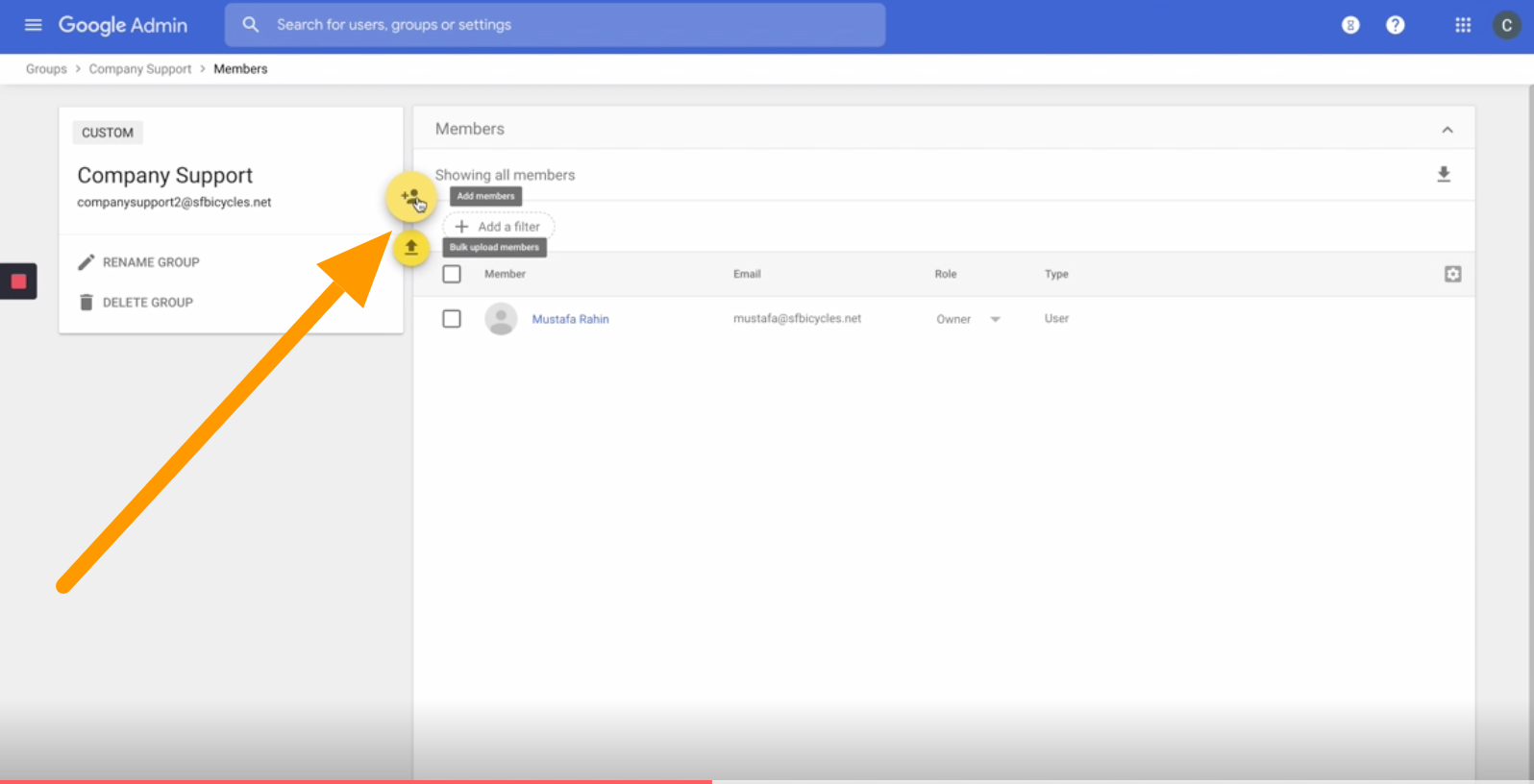Viewport: 1534px width, 784px height.
Task: Click the Company Support group title
Action: [165, 175]
